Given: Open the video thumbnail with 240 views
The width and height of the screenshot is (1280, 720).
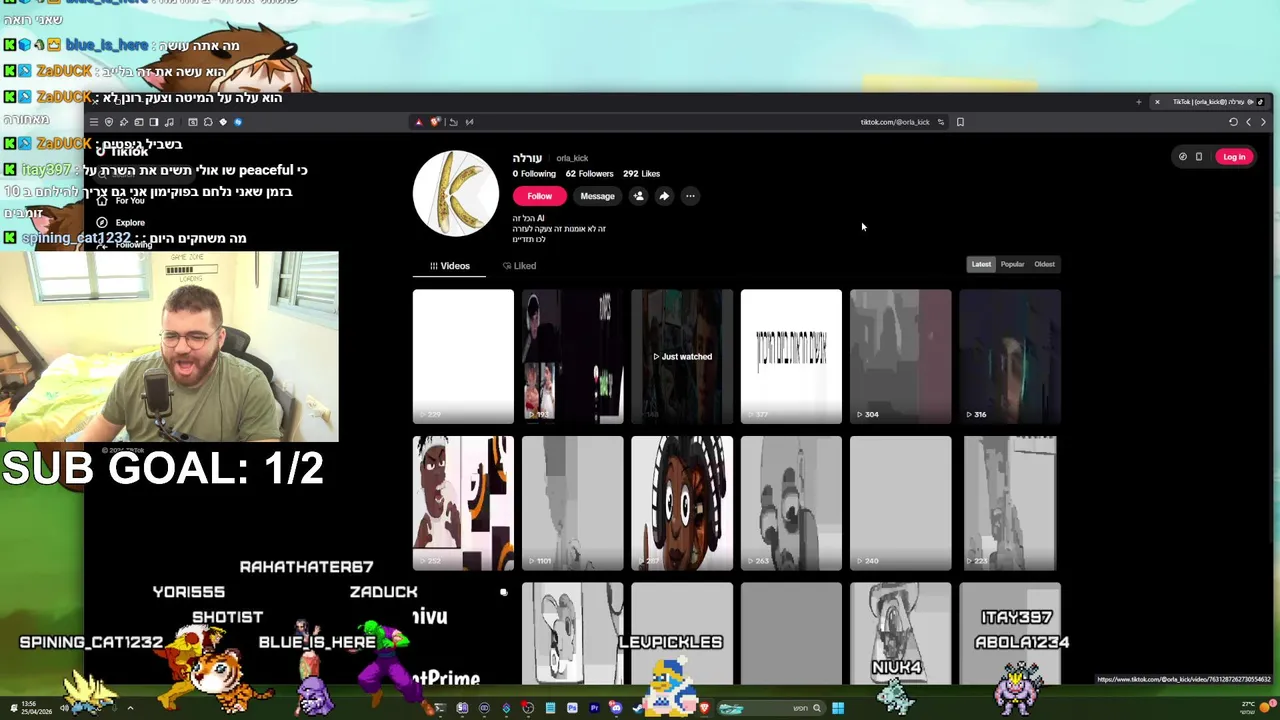Looking at the screenshot, I should click(900, 503).
